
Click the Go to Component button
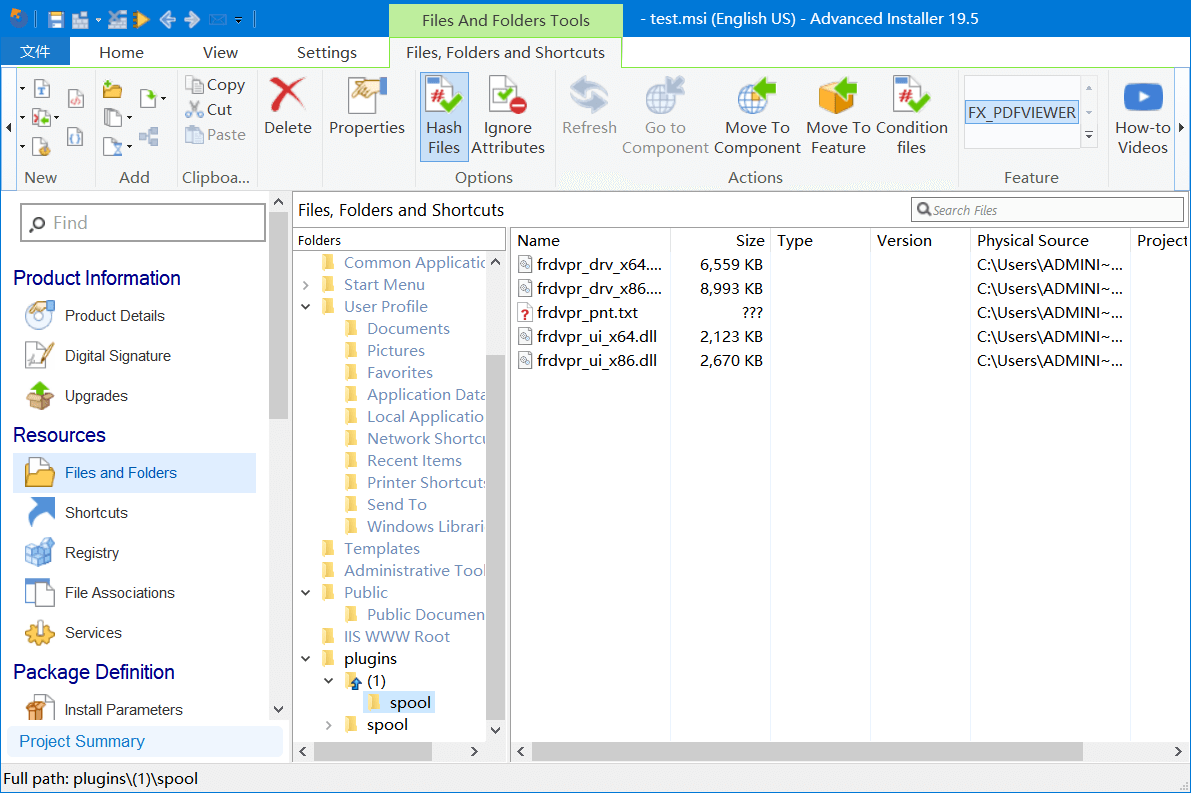pos(664,110)
